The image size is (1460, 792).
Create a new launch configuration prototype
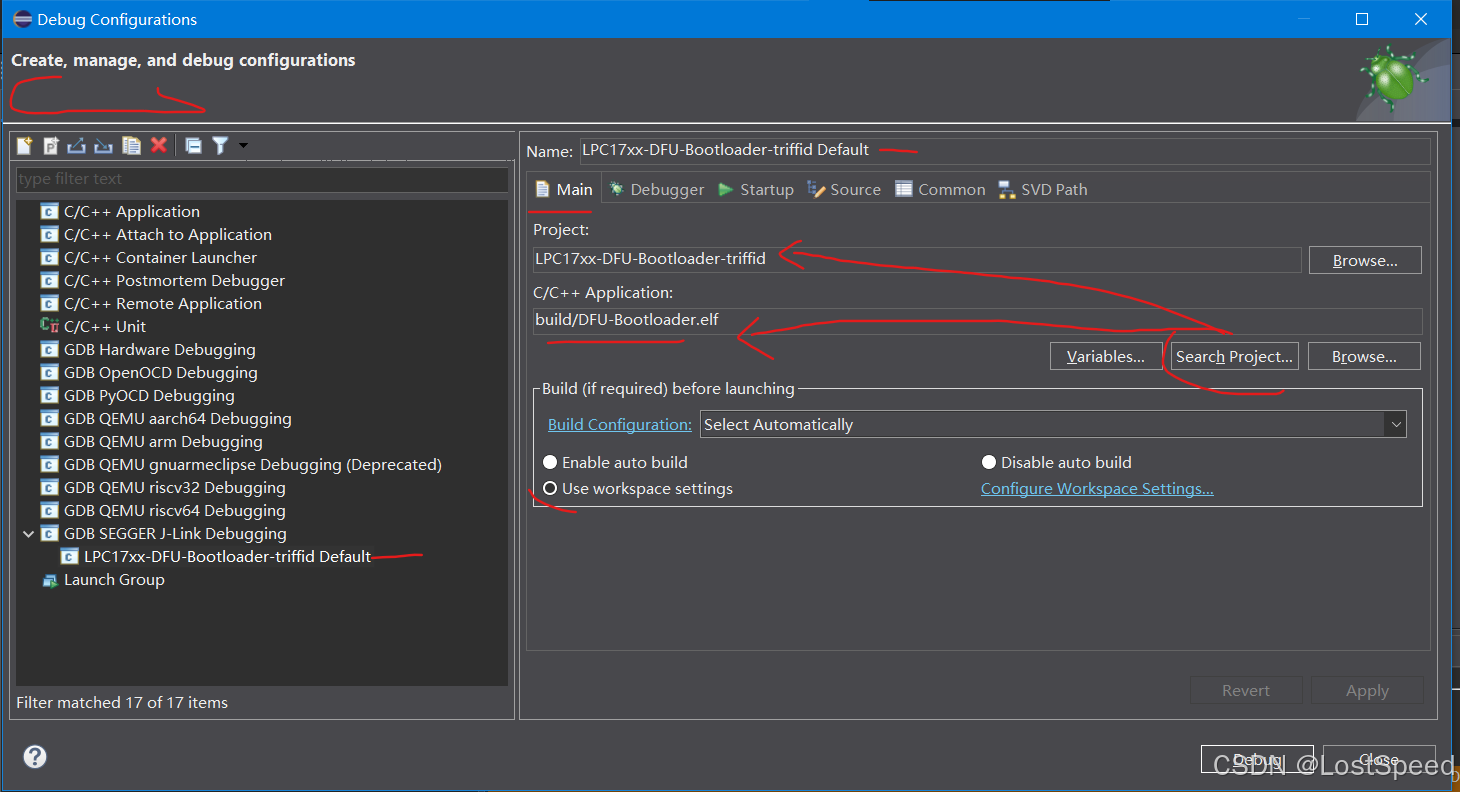click(51, 146)
